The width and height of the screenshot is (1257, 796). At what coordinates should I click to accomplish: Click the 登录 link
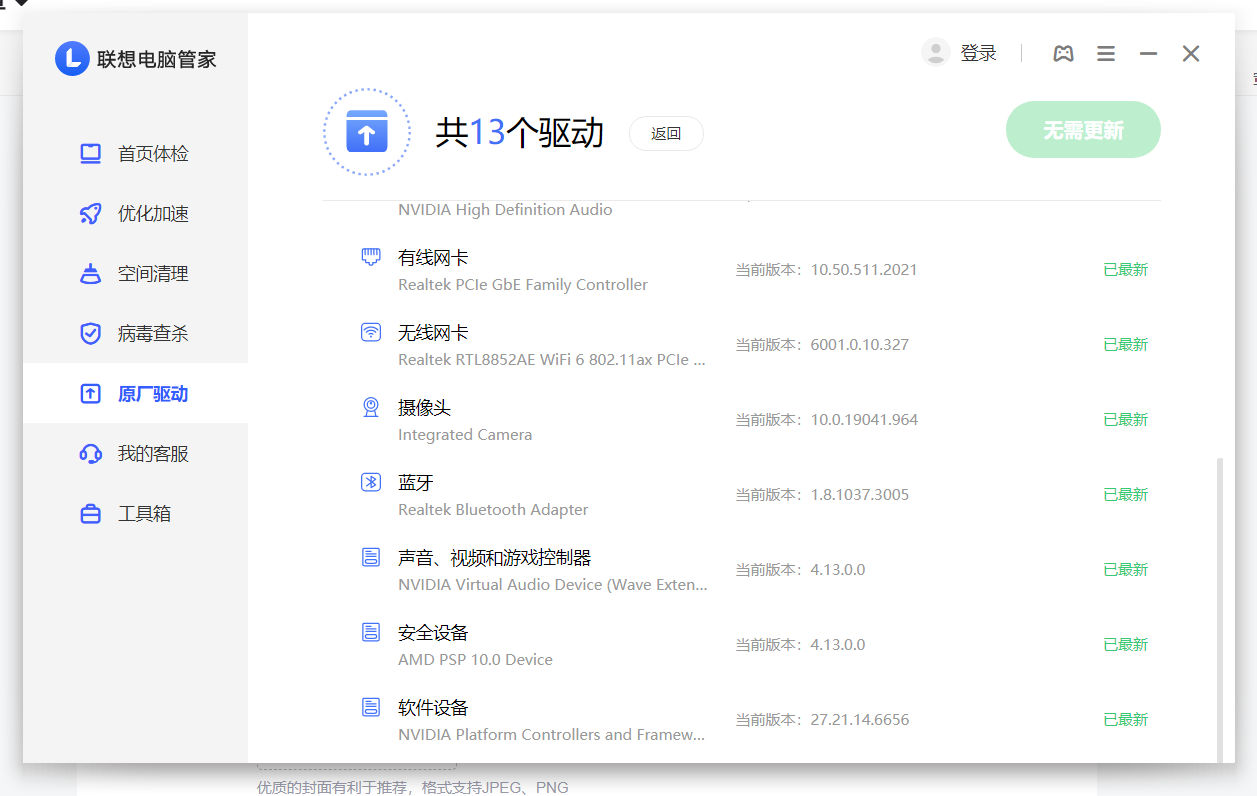(x=979, y=54)
